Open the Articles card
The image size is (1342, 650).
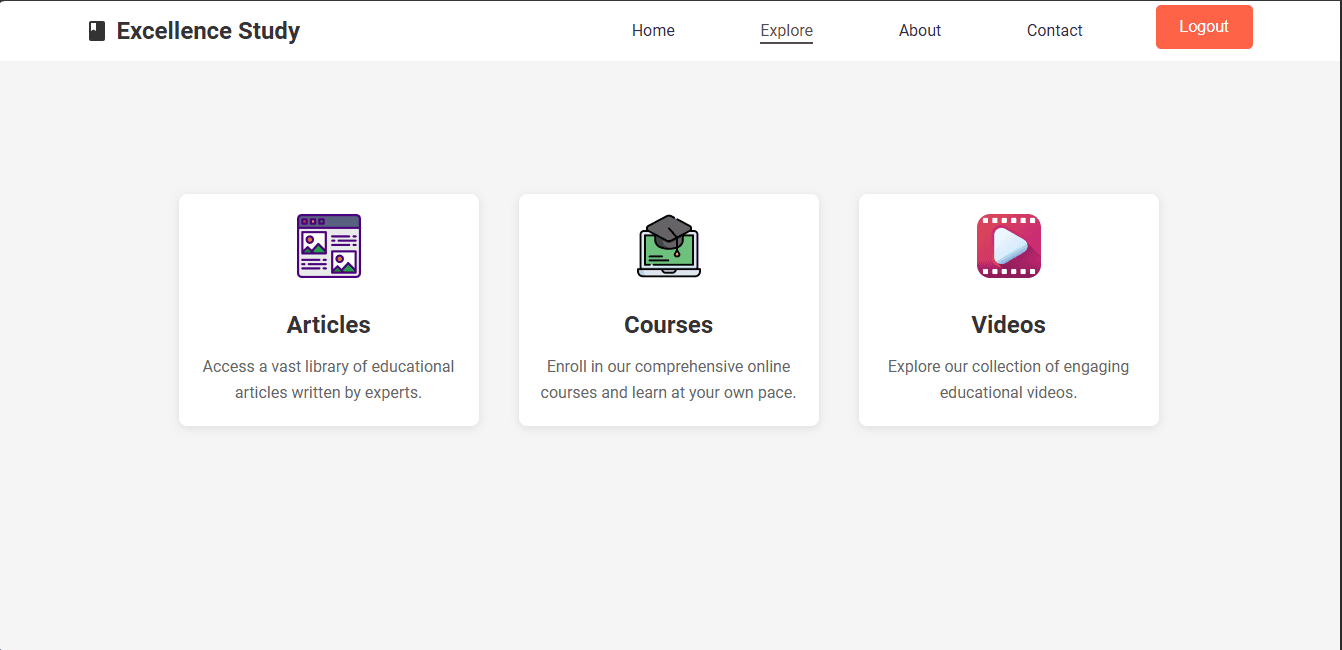(329, 298)
